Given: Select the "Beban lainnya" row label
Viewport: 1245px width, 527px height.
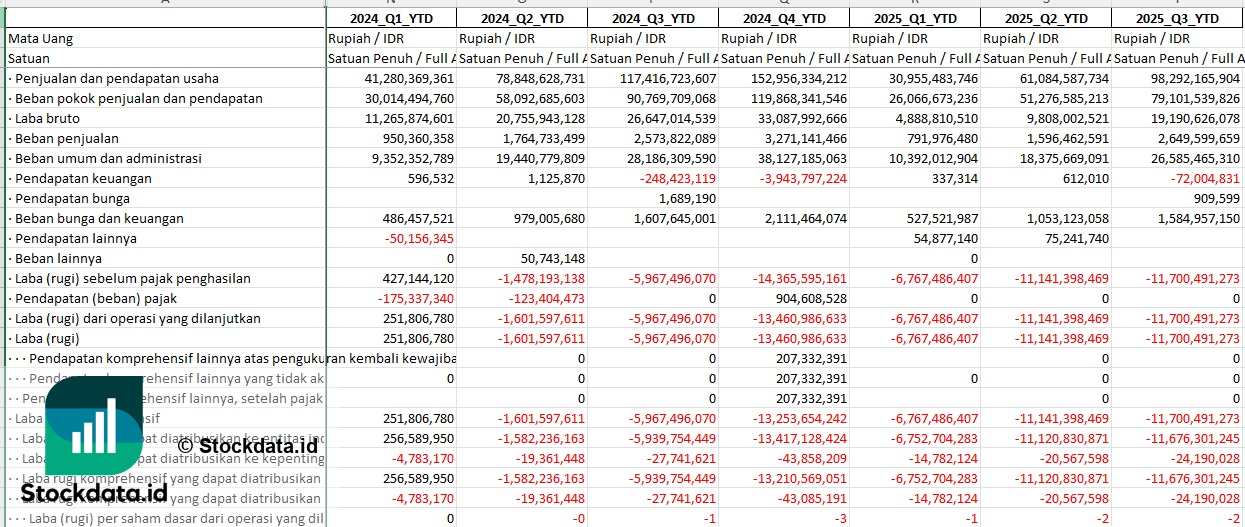Looking at the screenshot, I should [58, 258].
